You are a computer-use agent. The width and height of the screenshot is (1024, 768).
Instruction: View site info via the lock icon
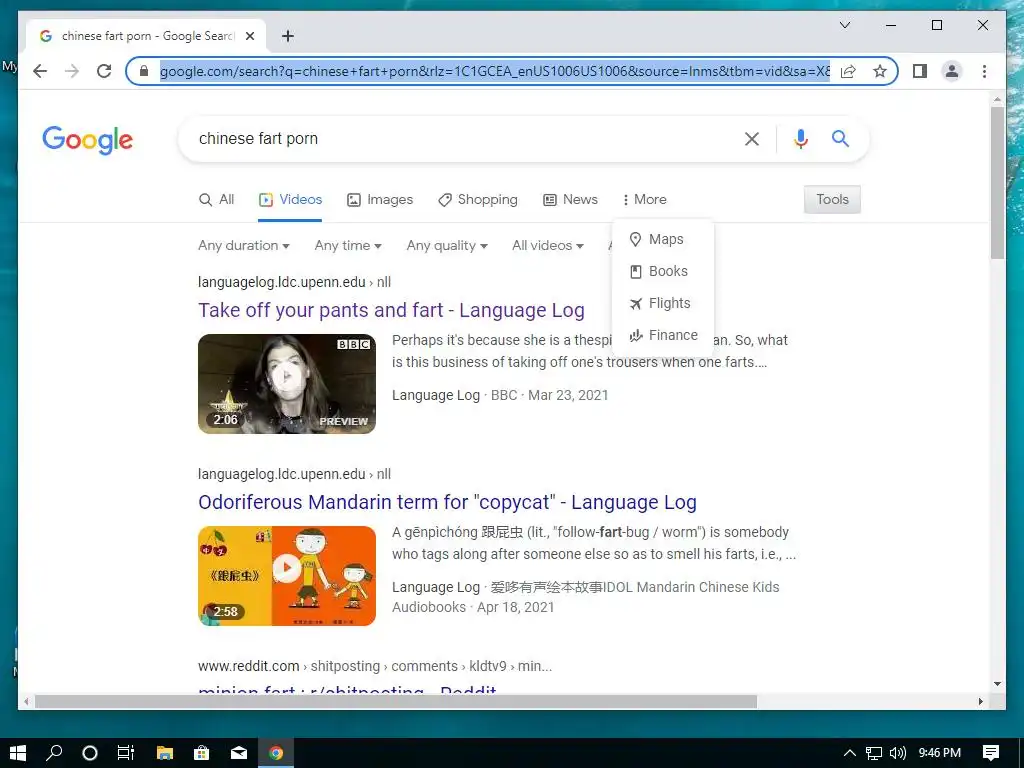click(x=144, y=71)
